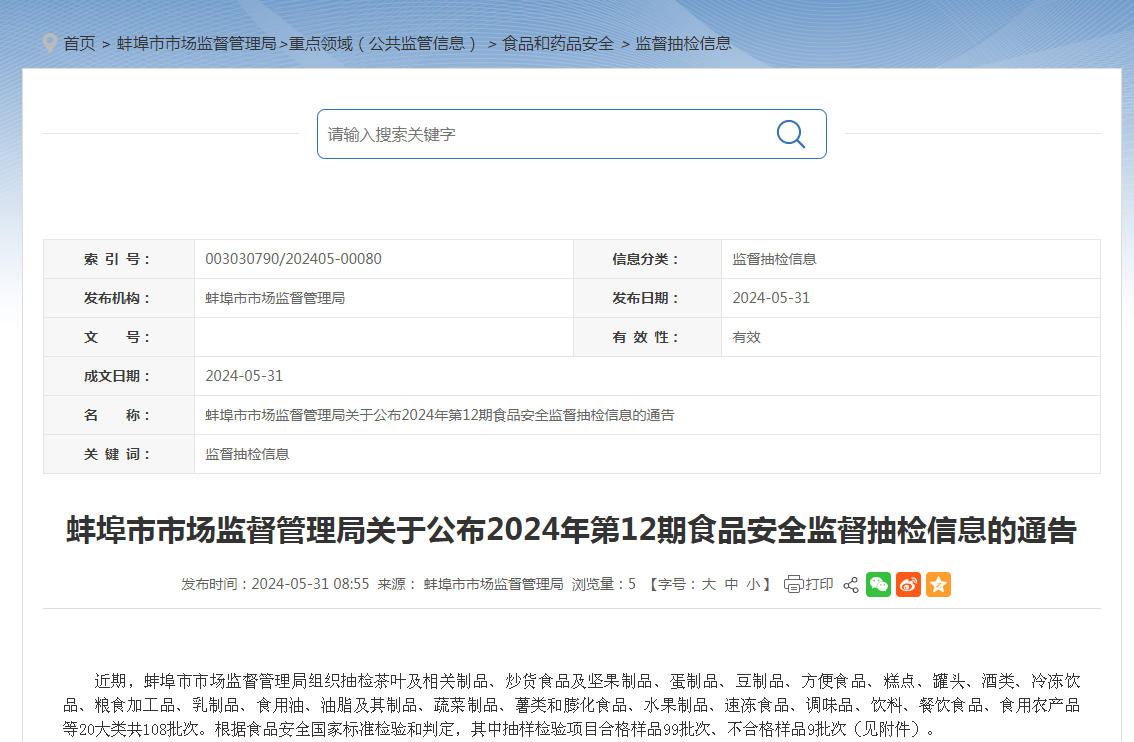Set font size to small (小)

753,585
